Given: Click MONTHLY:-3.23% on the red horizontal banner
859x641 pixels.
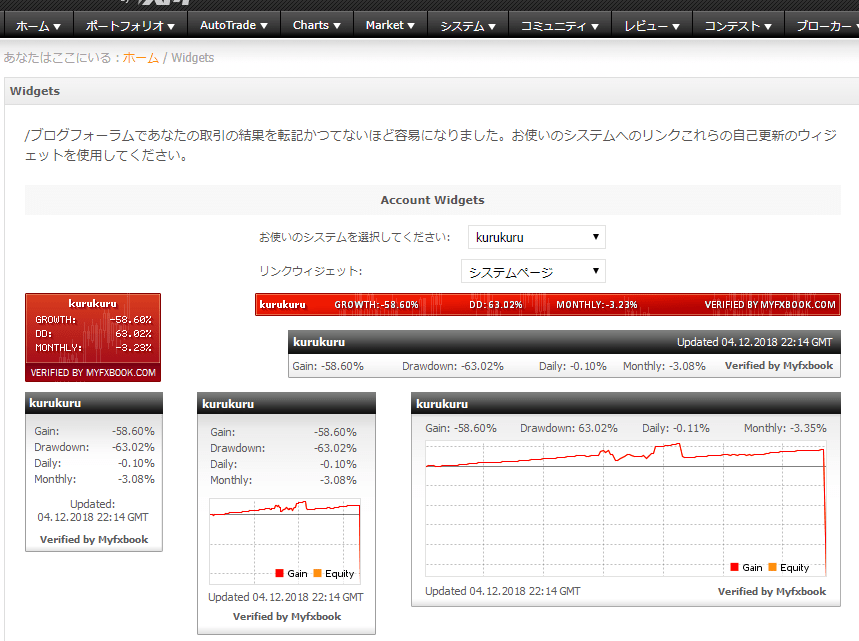Looking at the screenshot, I should [x=597, y=305].
